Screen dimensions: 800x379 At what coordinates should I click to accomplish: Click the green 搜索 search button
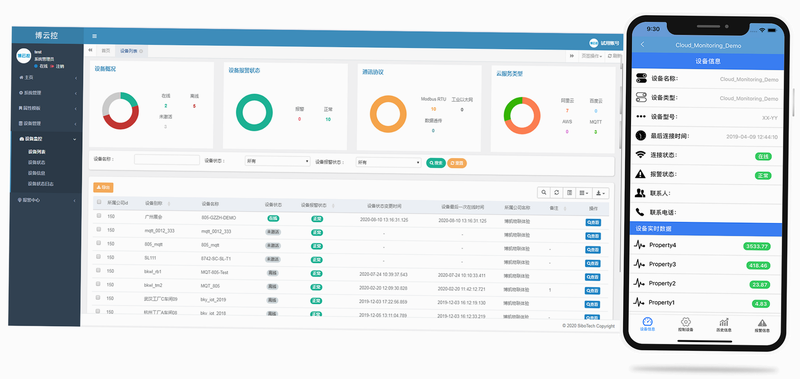click(436, 163)
